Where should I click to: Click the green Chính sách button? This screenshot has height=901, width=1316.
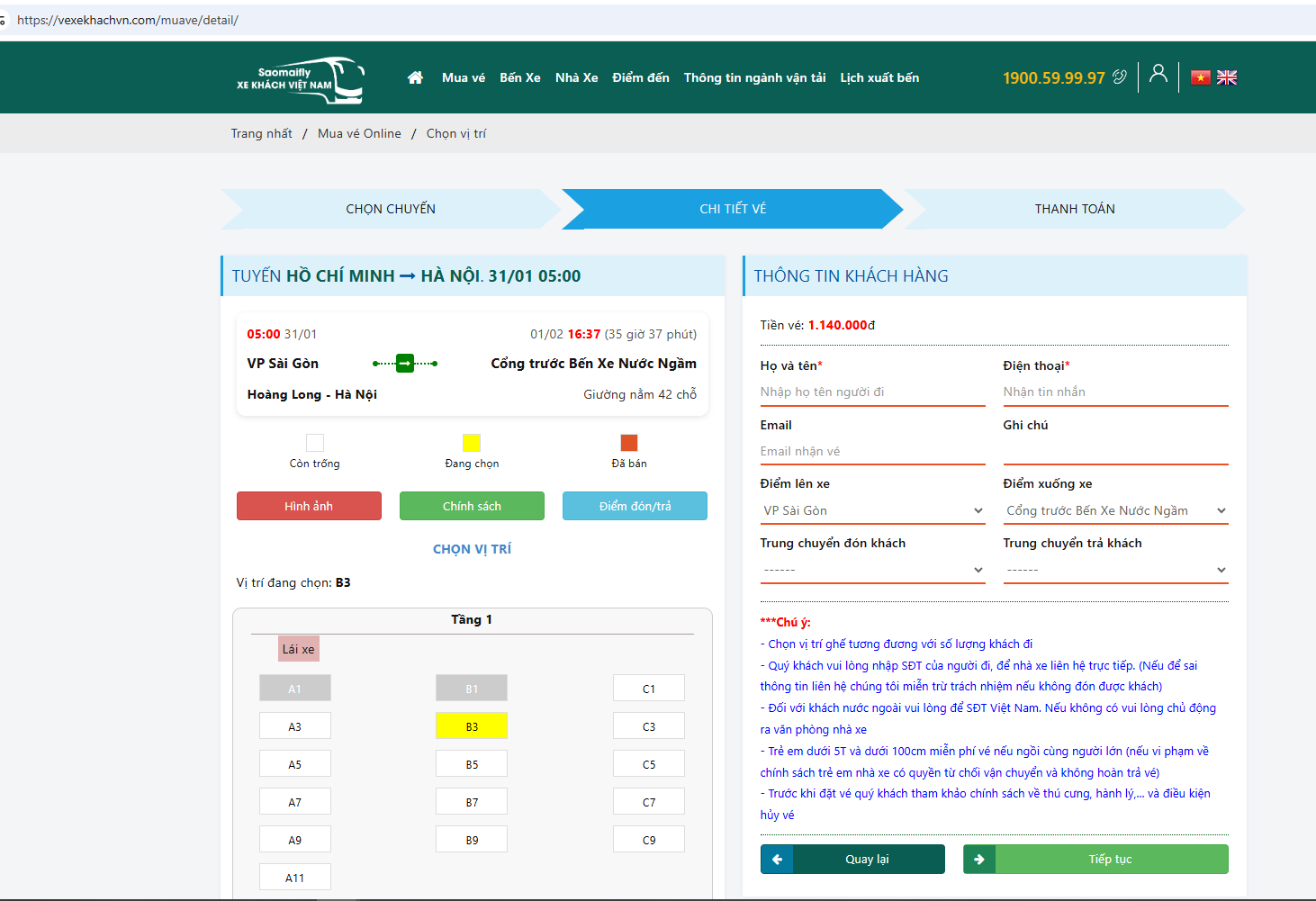pos(472,506)
